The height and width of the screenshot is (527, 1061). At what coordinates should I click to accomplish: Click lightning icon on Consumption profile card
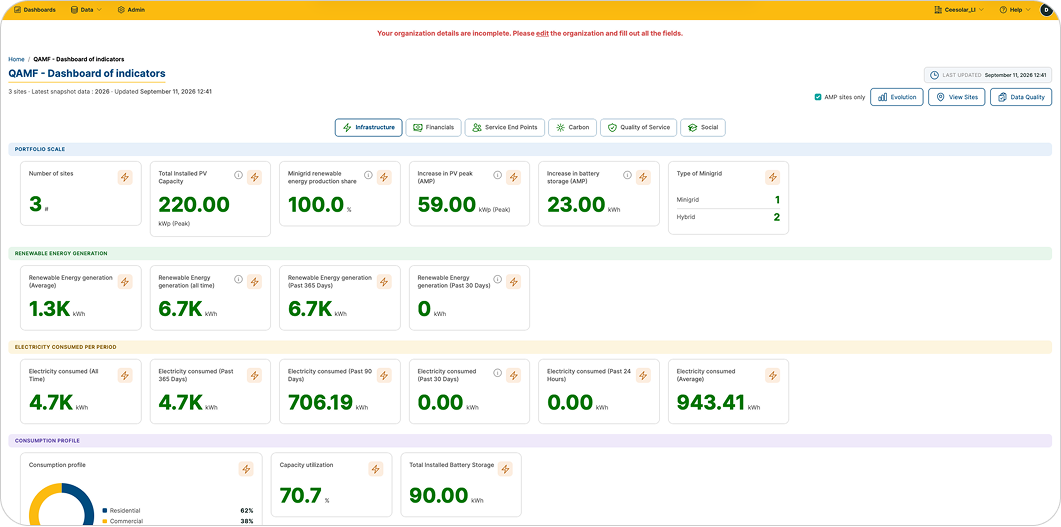click(246, 469)
